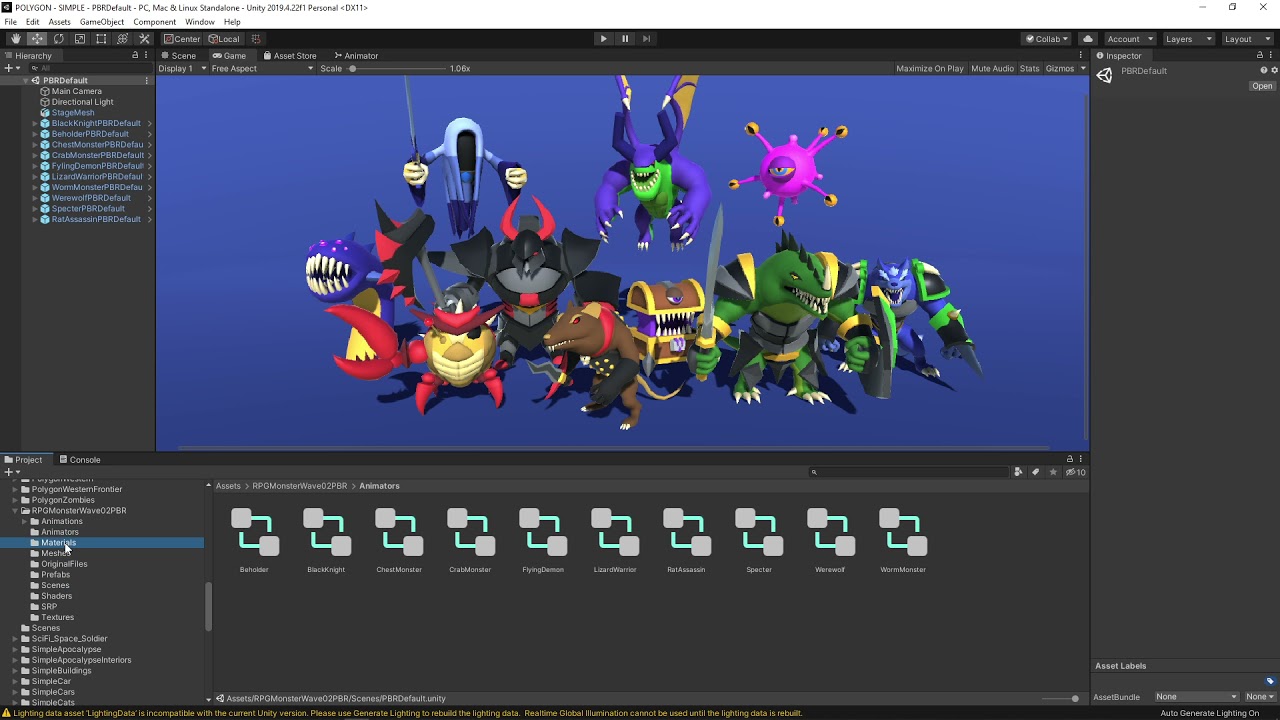Open the AssetBundle None dropdown
This screenshot has height=720, width=1280.
pos(1197,696)
